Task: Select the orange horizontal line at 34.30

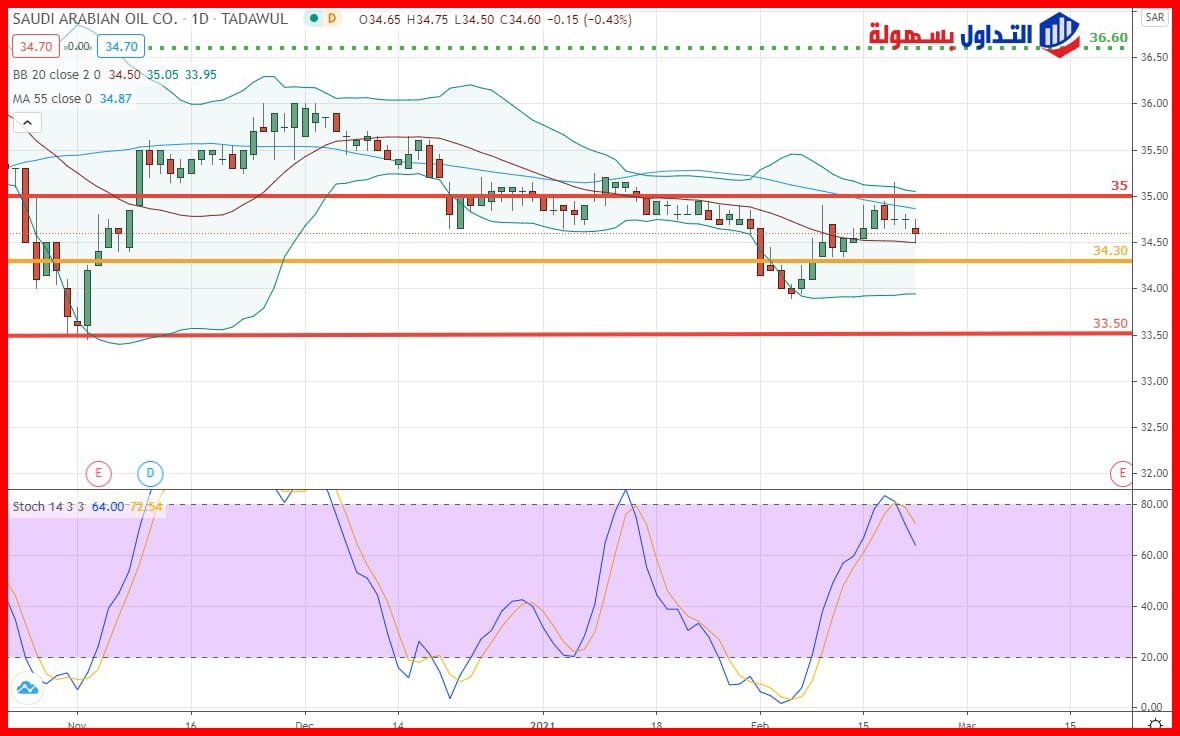Action: 569,261
